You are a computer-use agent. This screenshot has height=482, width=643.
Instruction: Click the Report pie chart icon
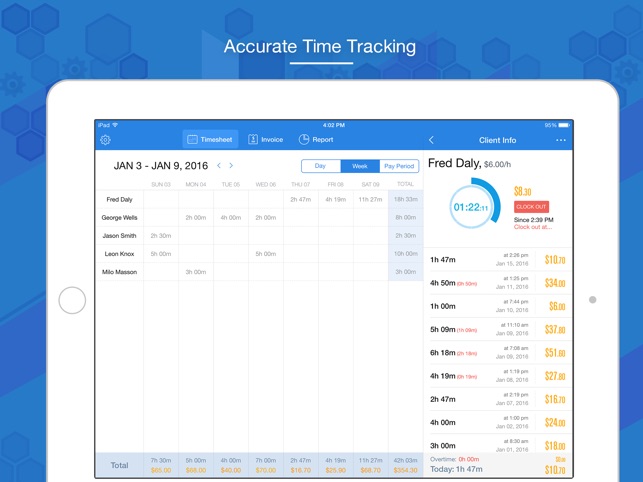pyautogui.click(x=303, y=139)
